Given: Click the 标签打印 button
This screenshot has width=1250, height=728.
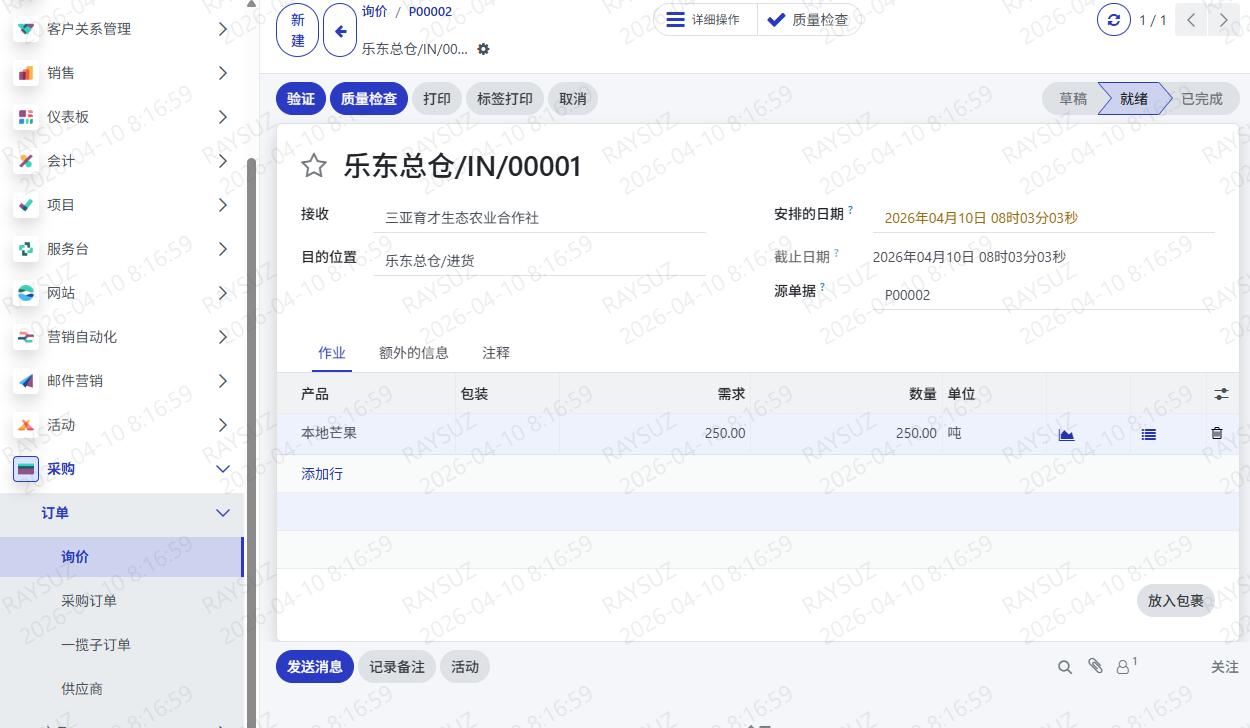Looking at the screenshot, I should 505,99.
